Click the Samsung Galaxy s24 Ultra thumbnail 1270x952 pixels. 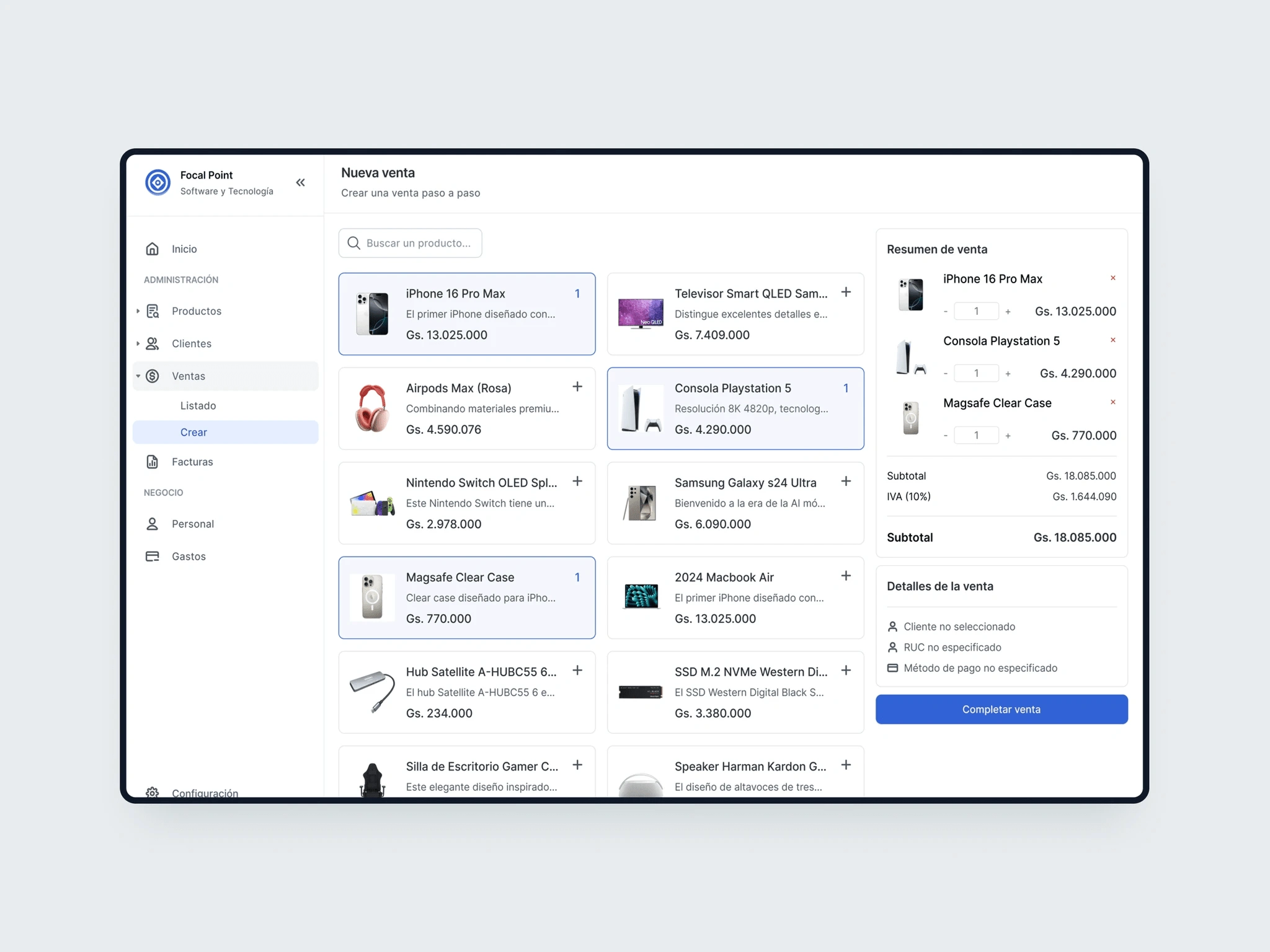641,503
